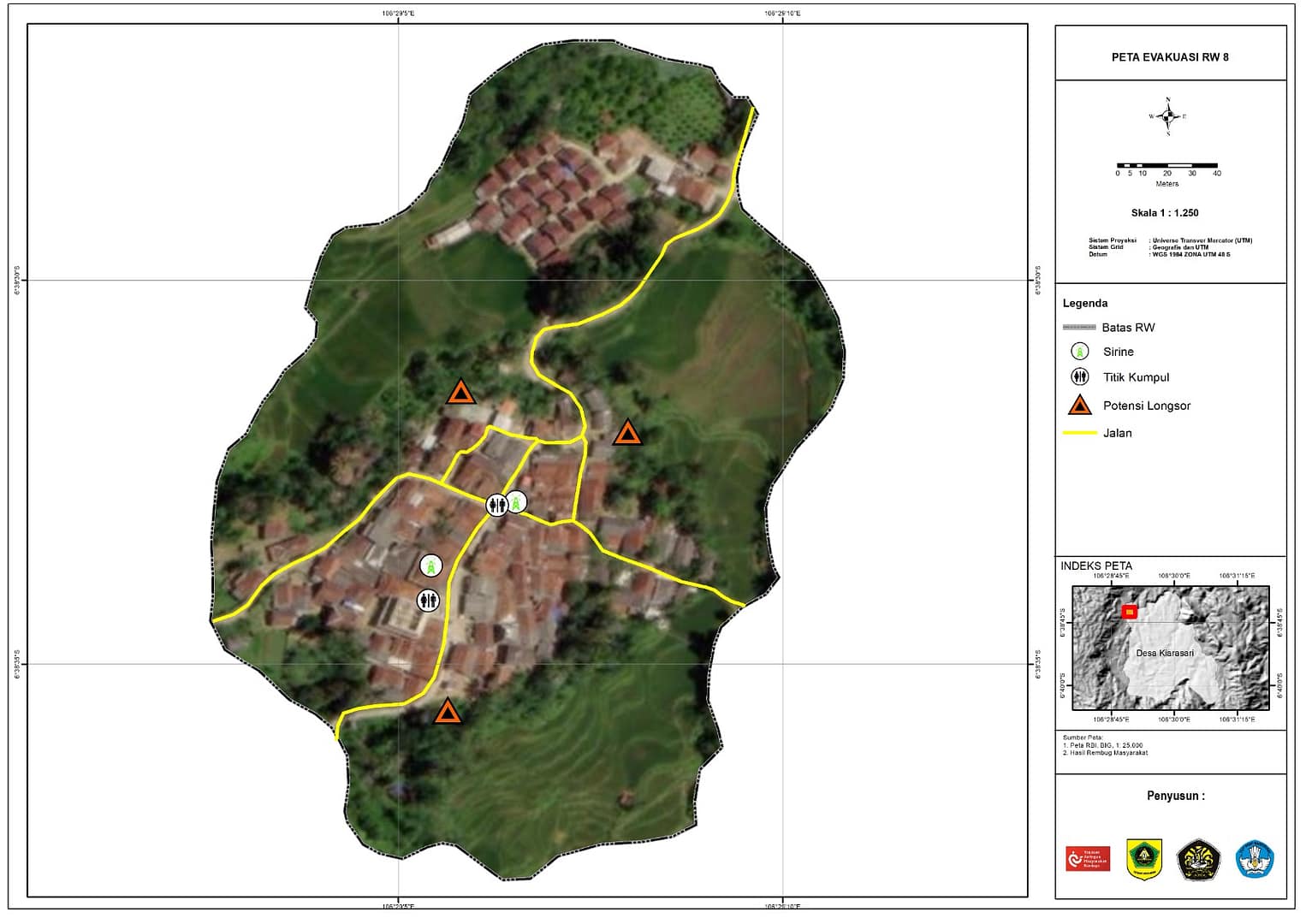Click the compass rose north arrow
The image size is (1306, 924).
(1168, 116)
